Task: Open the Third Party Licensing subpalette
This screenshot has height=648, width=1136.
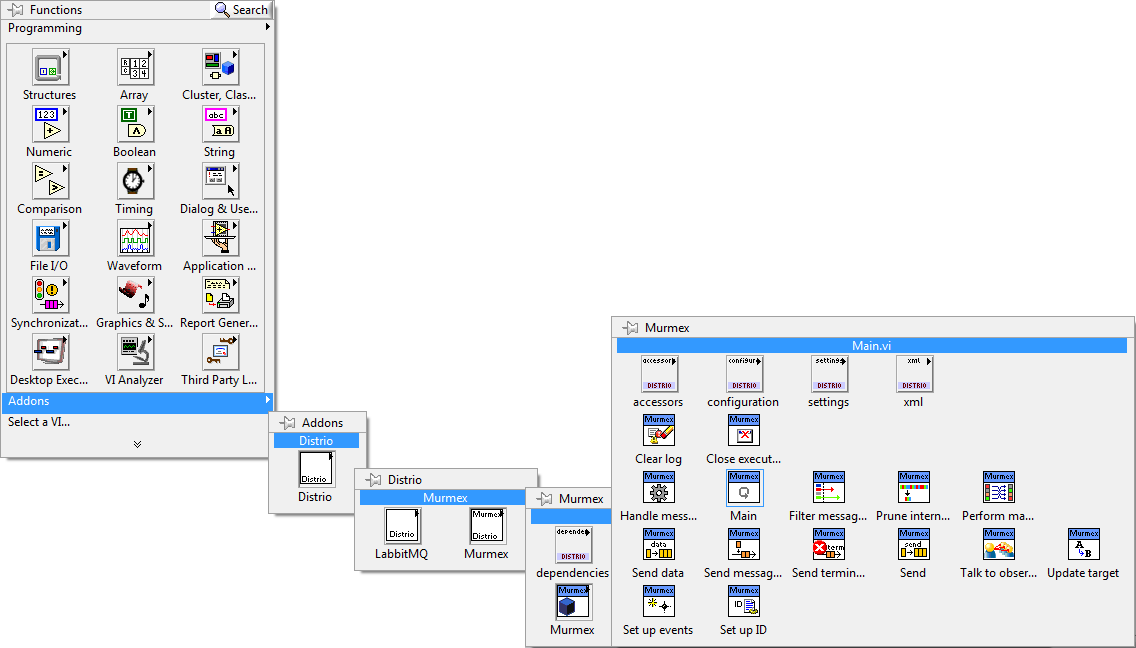Action: pyautogui.click(x=220, y=352)
